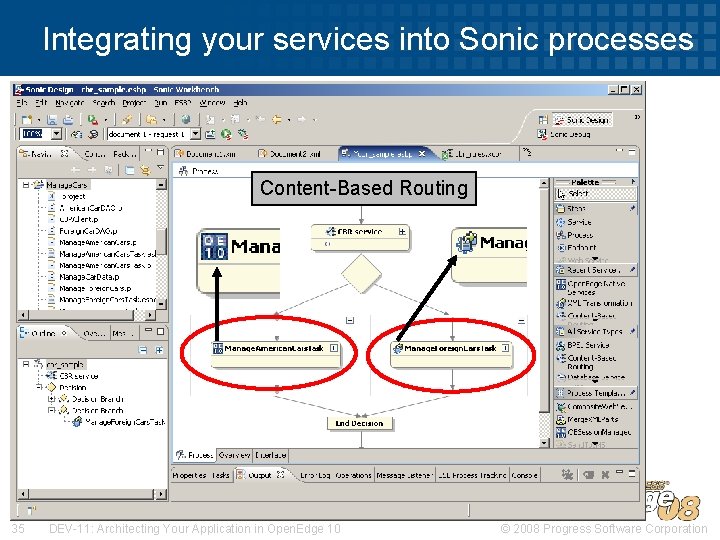Collapse the ManageCars project tree node
Screen dimensions: 720x540
click(x=26, y=185)
